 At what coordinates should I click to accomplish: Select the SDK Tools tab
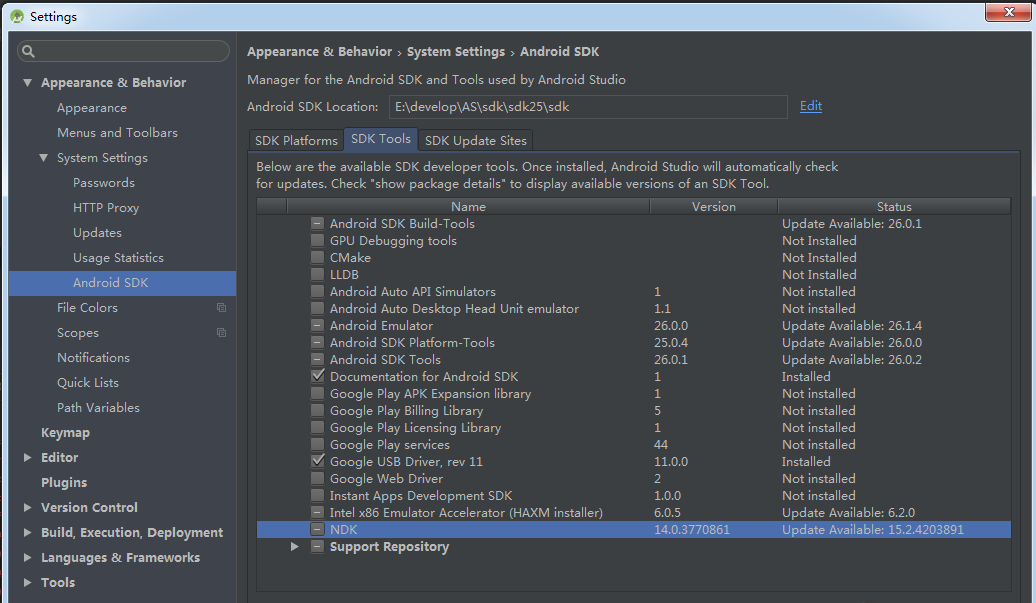click(x=381, y=139)
